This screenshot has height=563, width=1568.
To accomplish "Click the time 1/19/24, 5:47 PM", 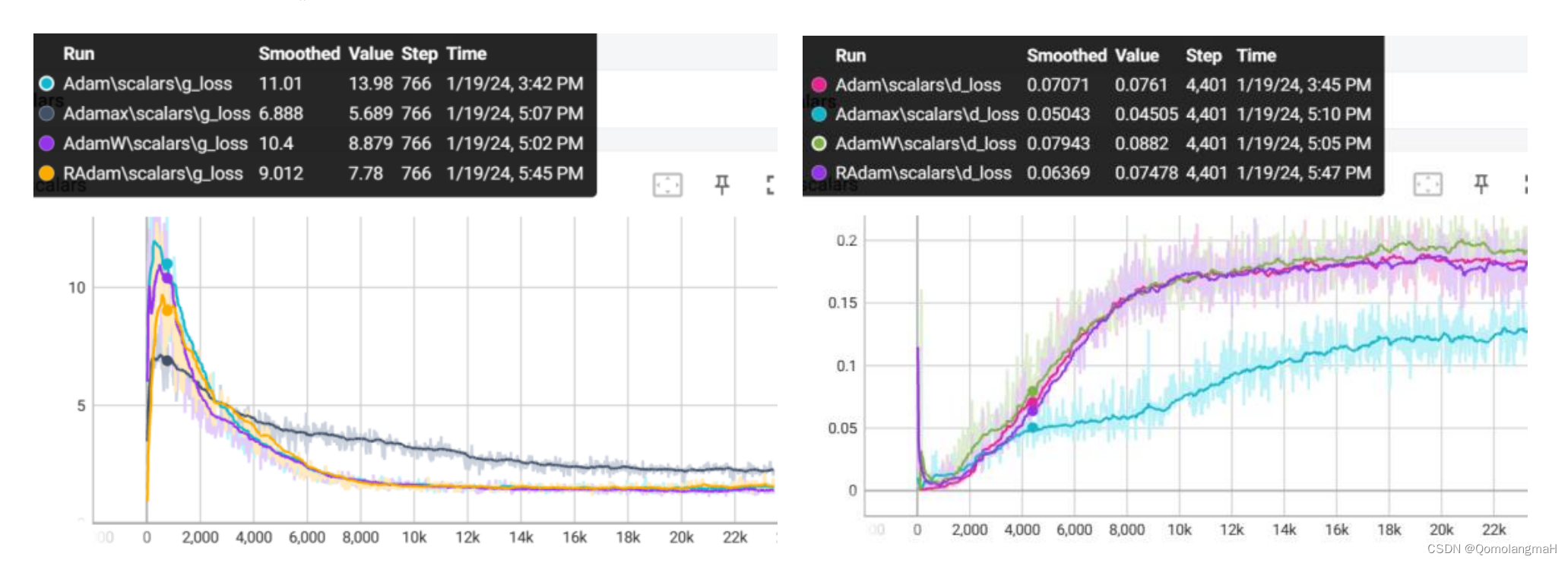I will [1303, 172].
